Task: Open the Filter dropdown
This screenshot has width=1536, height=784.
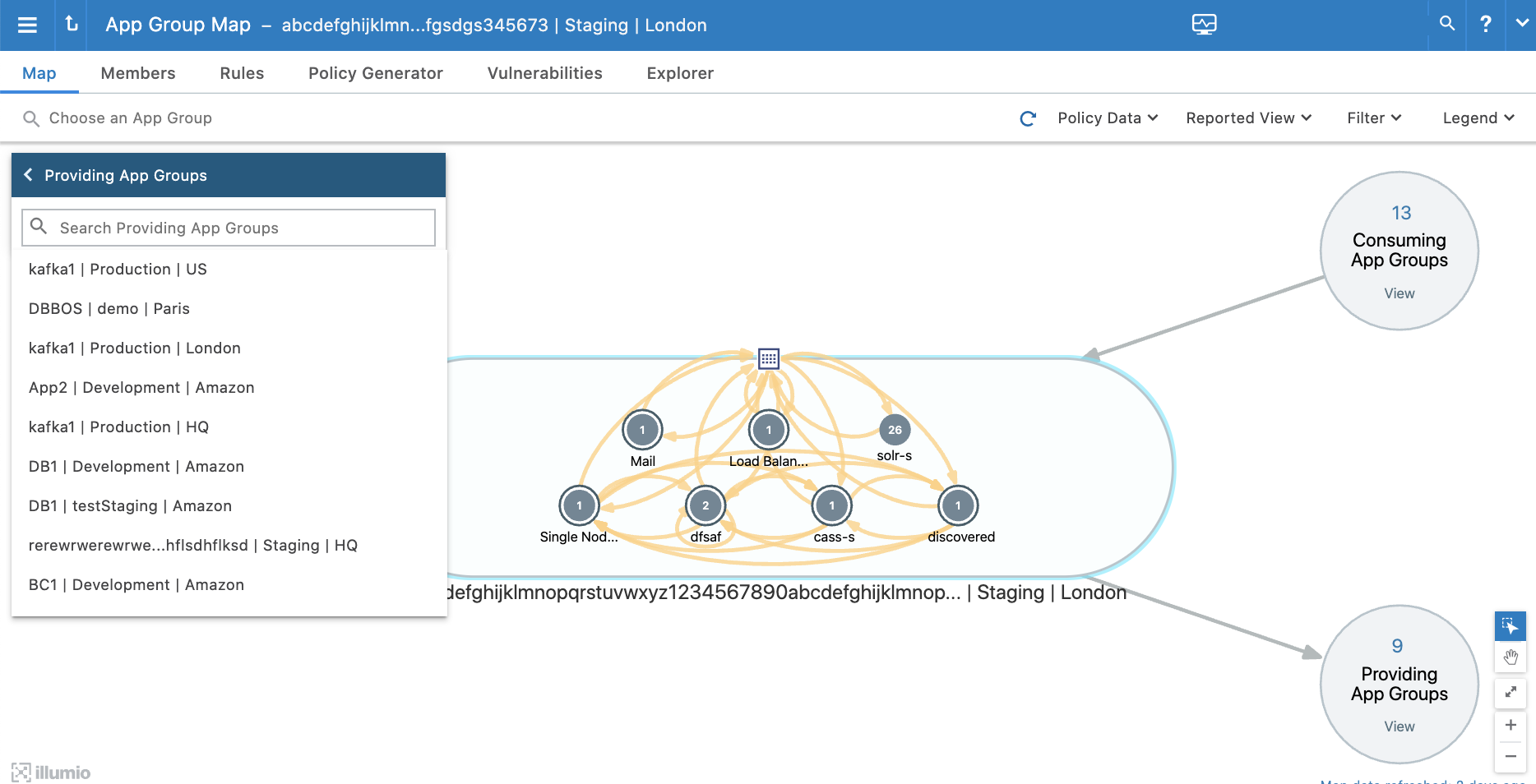Action: (1372, 118)
